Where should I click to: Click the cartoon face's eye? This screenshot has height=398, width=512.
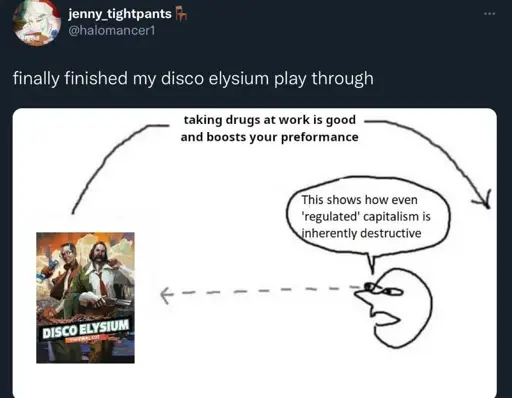tap(370, 287)
